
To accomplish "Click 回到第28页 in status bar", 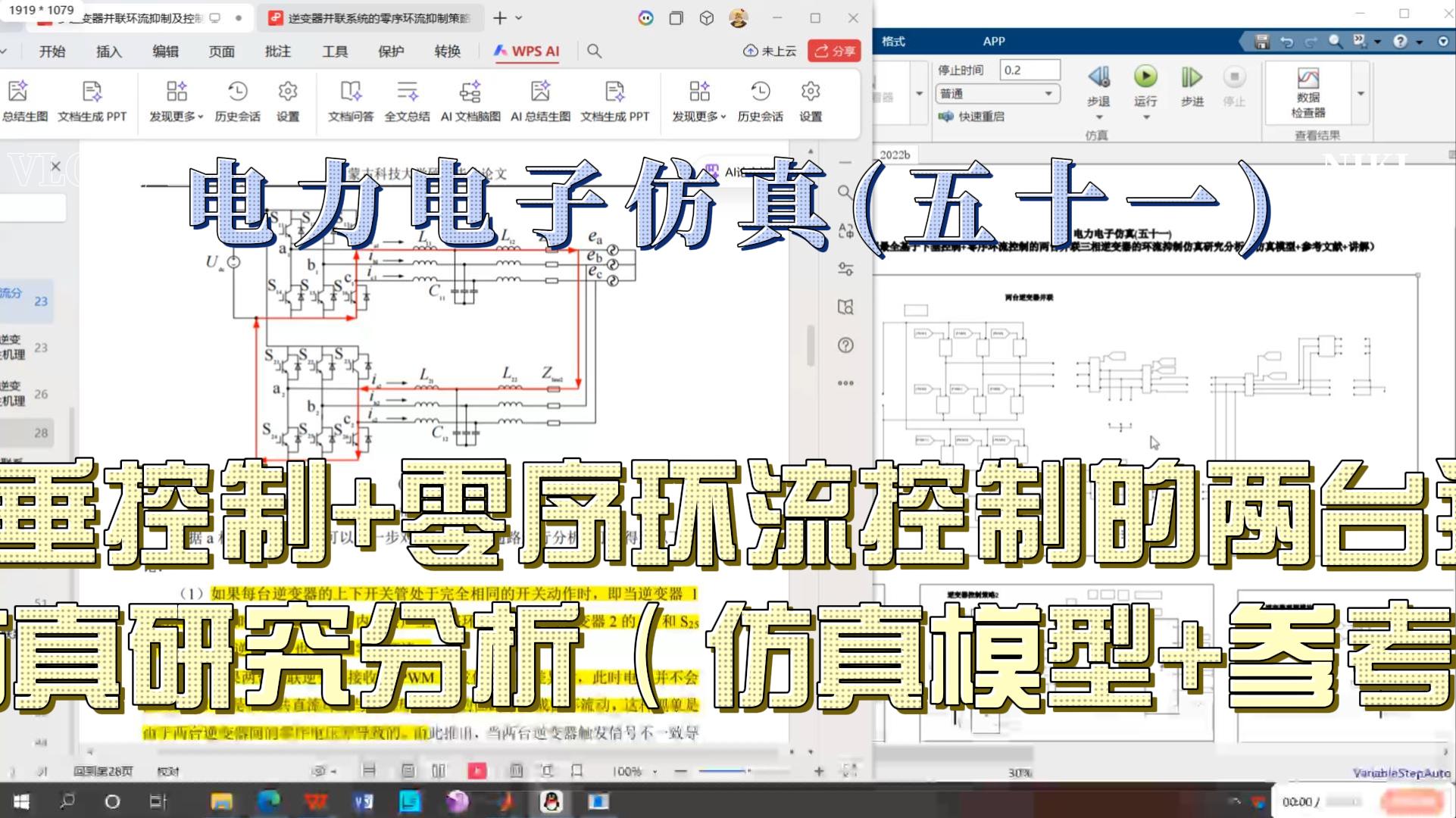I will (103, 771).
